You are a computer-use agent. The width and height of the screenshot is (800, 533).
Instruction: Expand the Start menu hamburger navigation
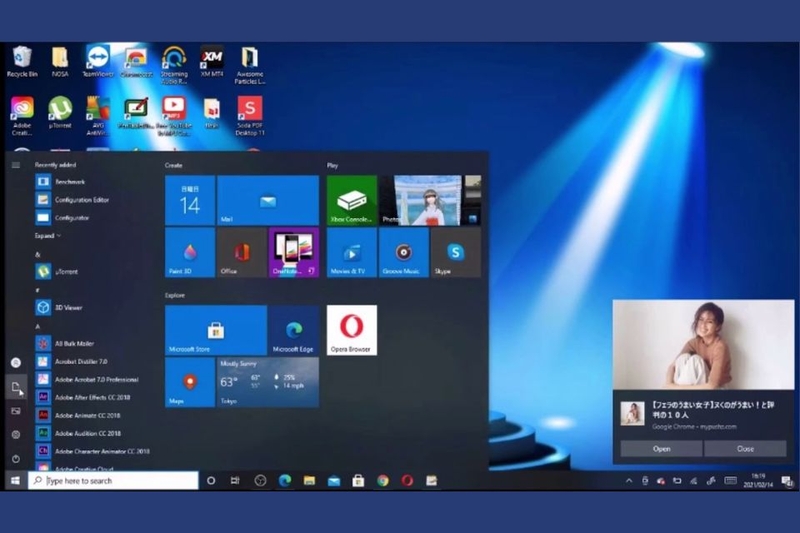pos(16,165)
